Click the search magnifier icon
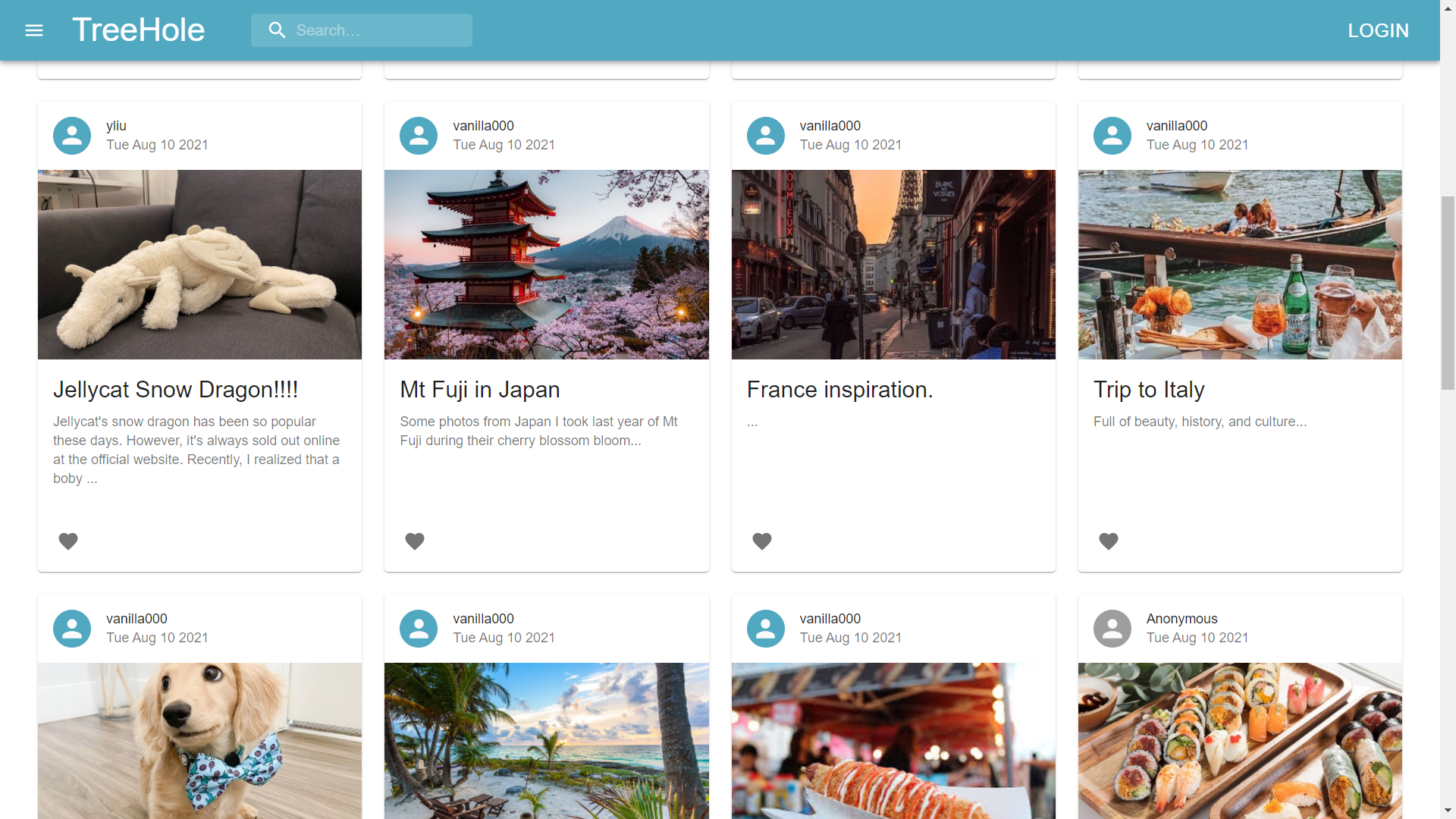 pyautogui.click(x=277, y=30)
